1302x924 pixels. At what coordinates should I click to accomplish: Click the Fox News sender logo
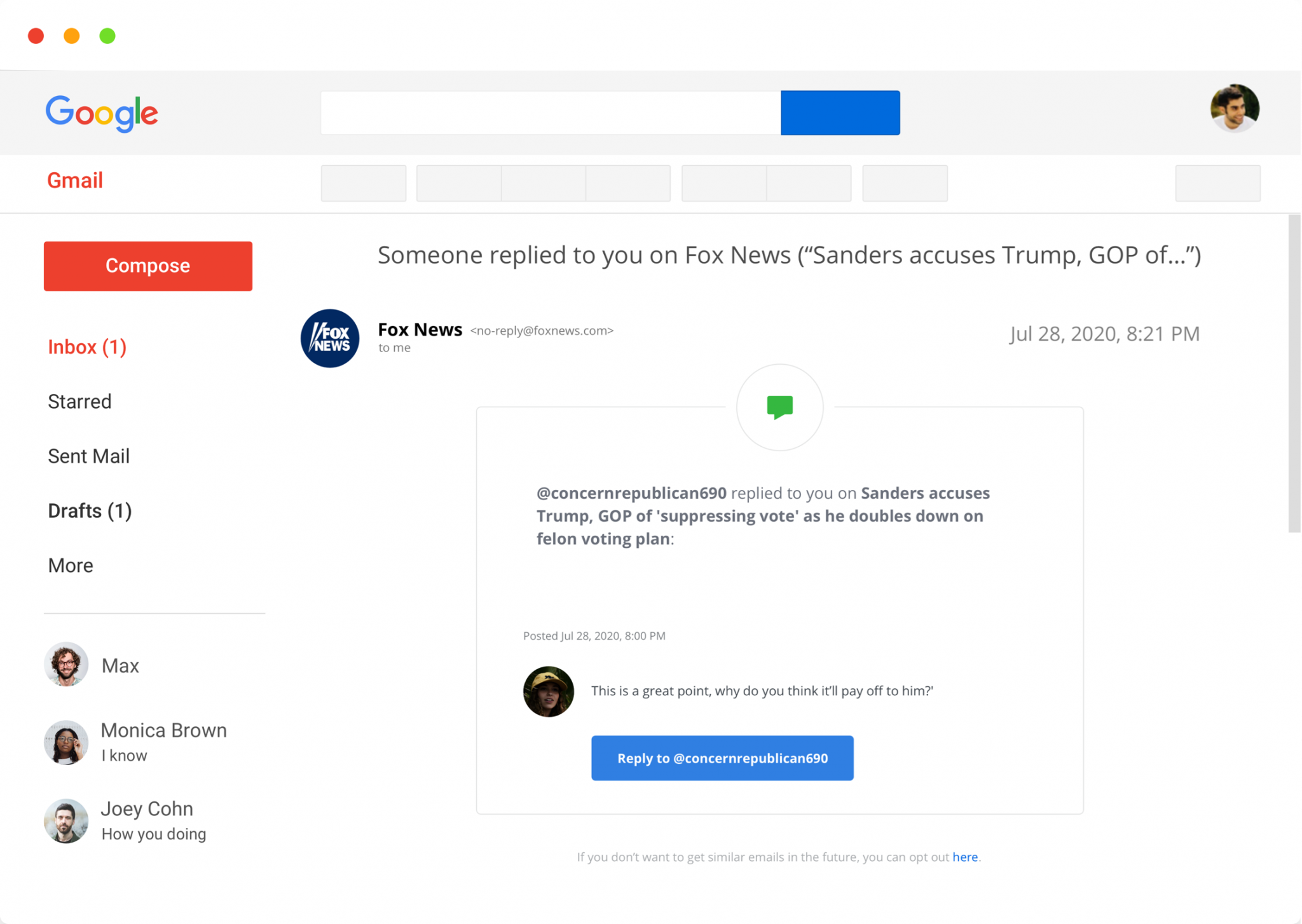(329, 338)
